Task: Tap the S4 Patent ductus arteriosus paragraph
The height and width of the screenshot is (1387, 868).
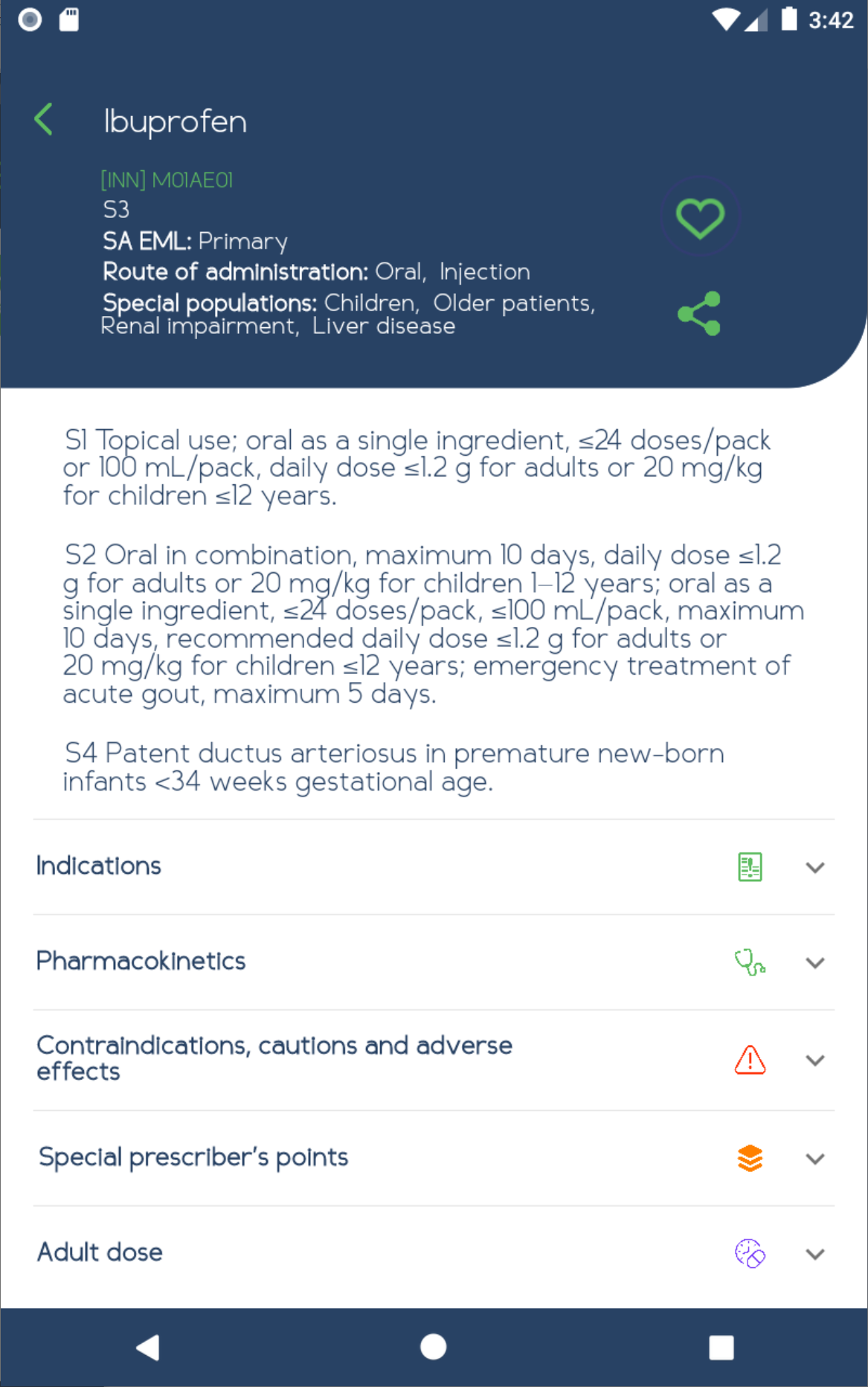Action: (393, 767)
